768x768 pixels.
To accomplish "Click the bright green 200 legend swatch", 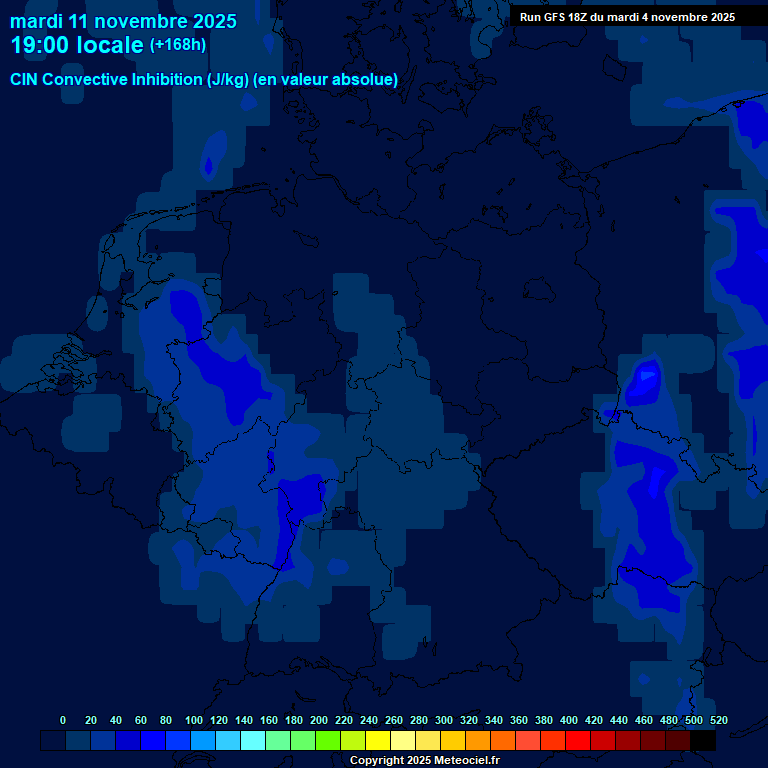I will coord(328,741).
